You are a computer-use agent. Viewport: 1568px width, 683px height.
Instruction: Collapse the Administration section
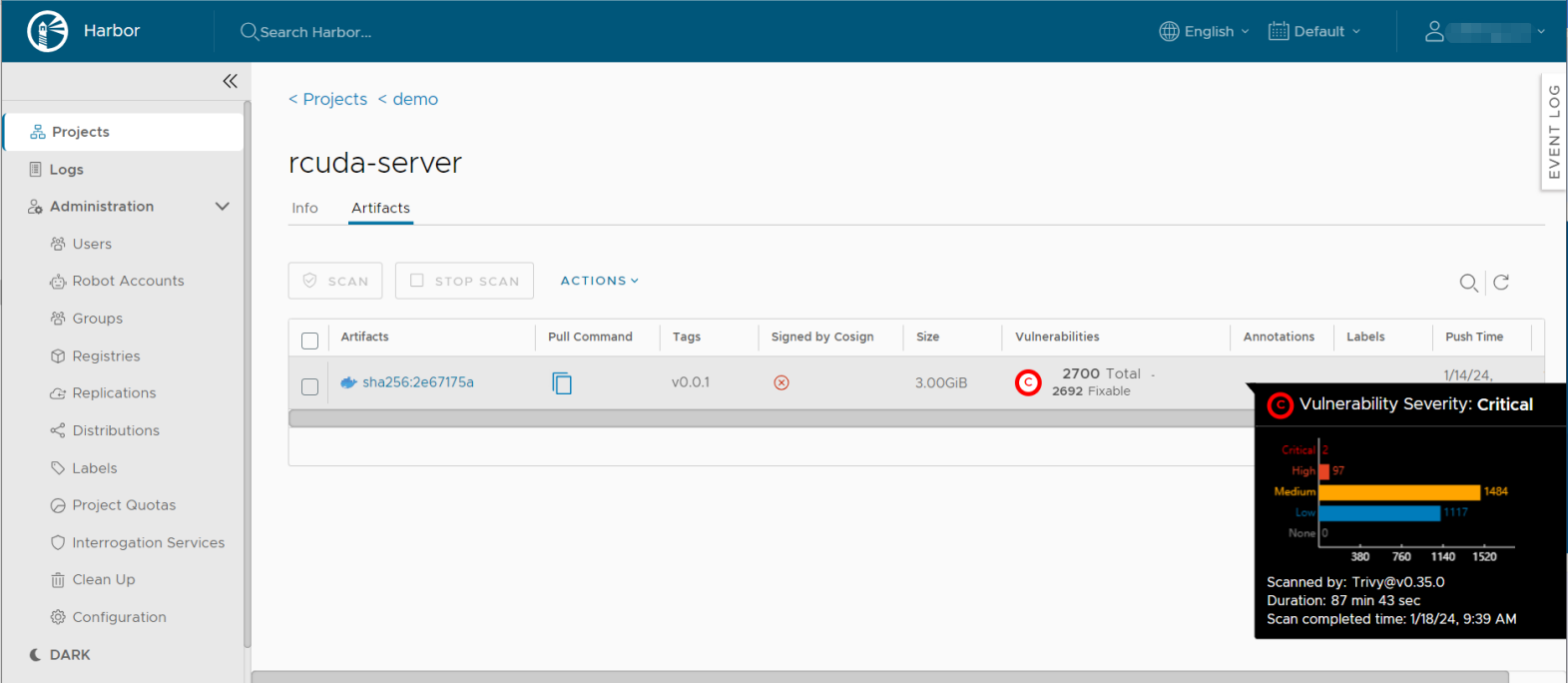222,207
